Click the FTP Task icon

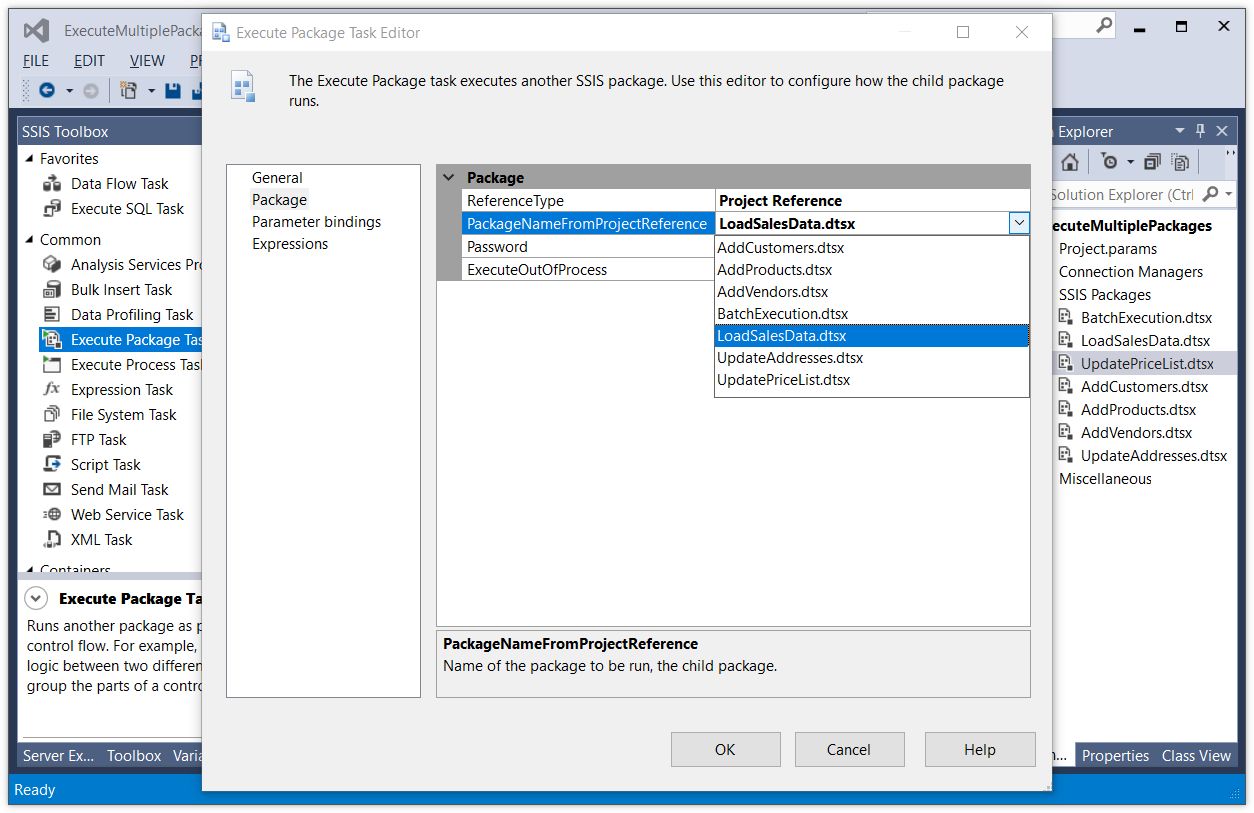[52, 440]
